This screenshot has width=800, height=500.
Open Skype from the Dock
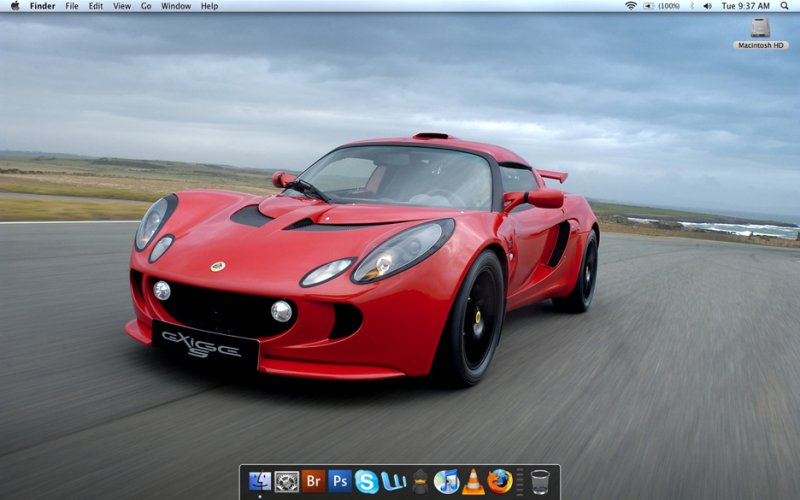pos(366,482)
